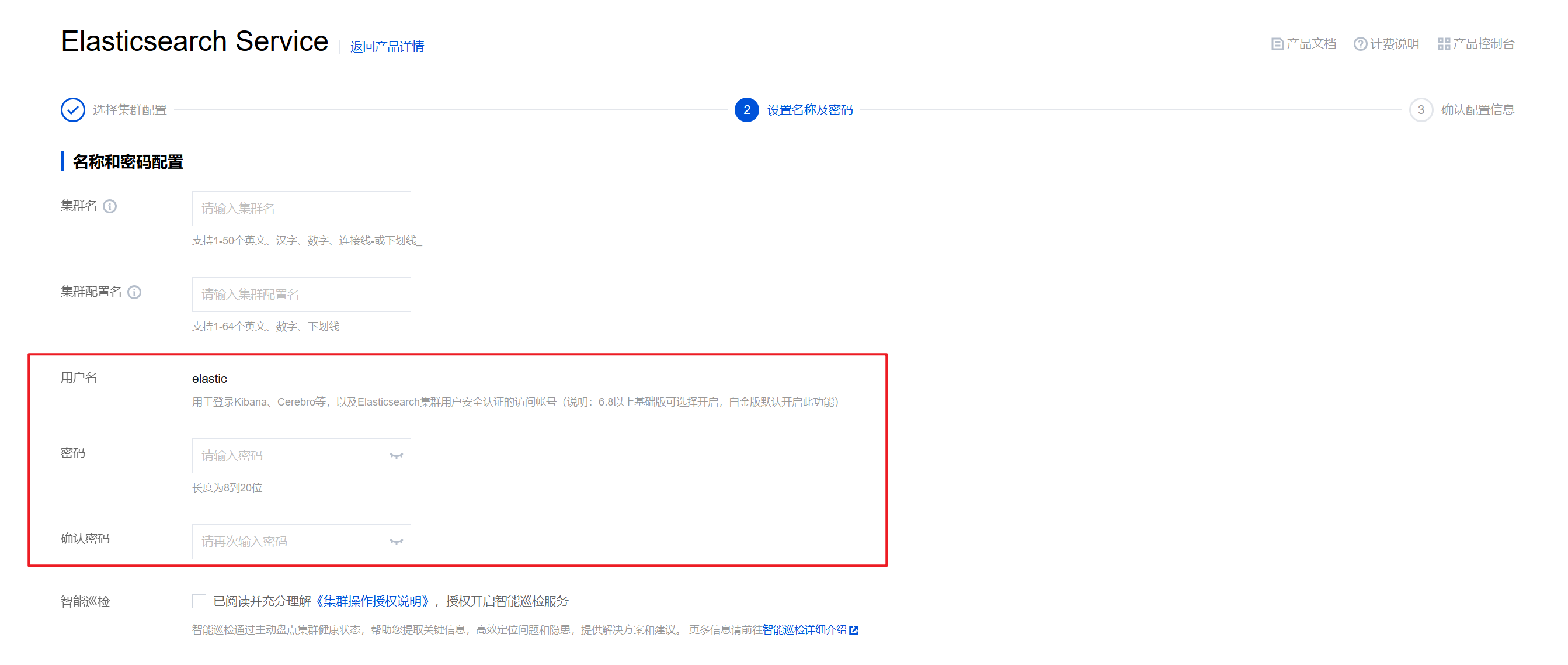The image size is (1568, 665).
Task: Toggle visibility eye in 确认密码 field
Action: coord(397,541)
